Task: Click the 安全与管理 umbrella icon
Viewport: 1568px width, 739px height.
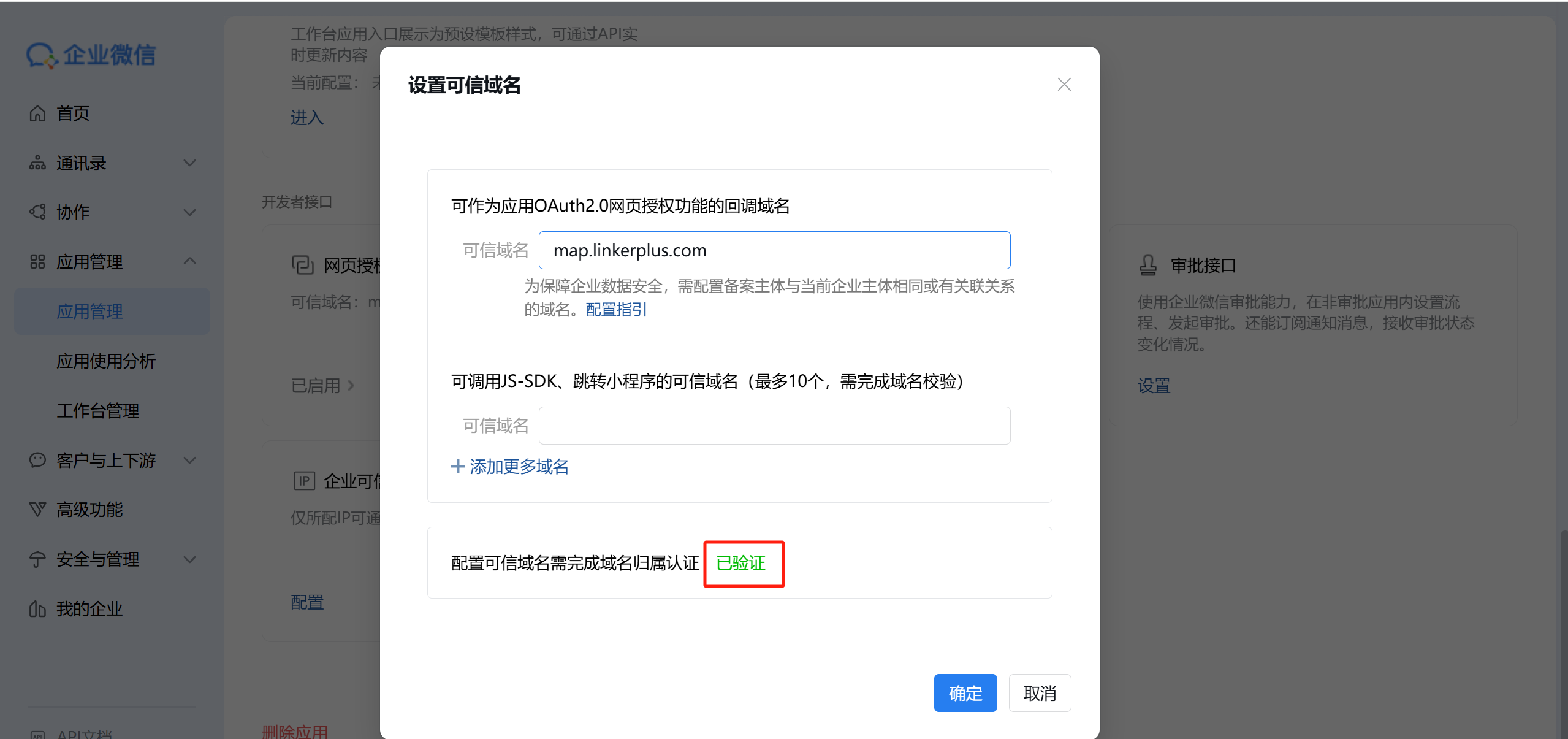Action: click(x=37, y=559)
